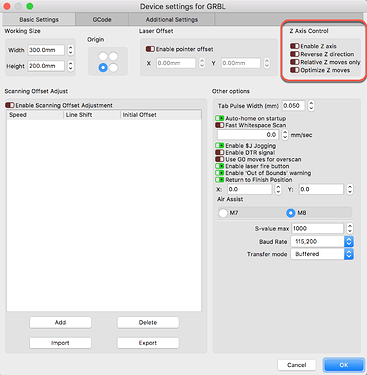Open the Transfer mode dropdown
367x375 pixels.
[322, 254]
